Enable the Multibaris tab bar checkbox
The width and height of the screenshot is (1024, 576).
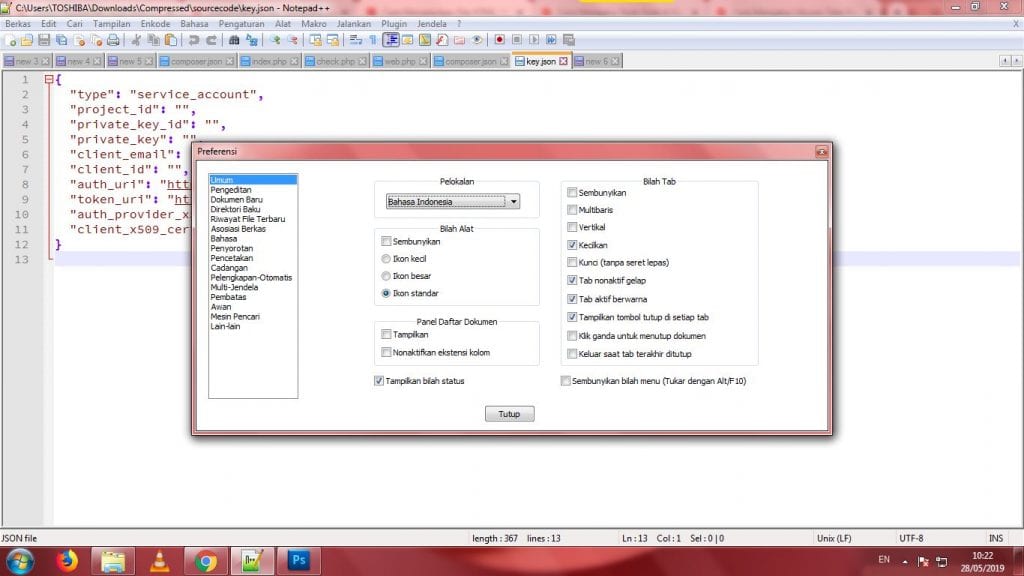click(x=572, y=210)
